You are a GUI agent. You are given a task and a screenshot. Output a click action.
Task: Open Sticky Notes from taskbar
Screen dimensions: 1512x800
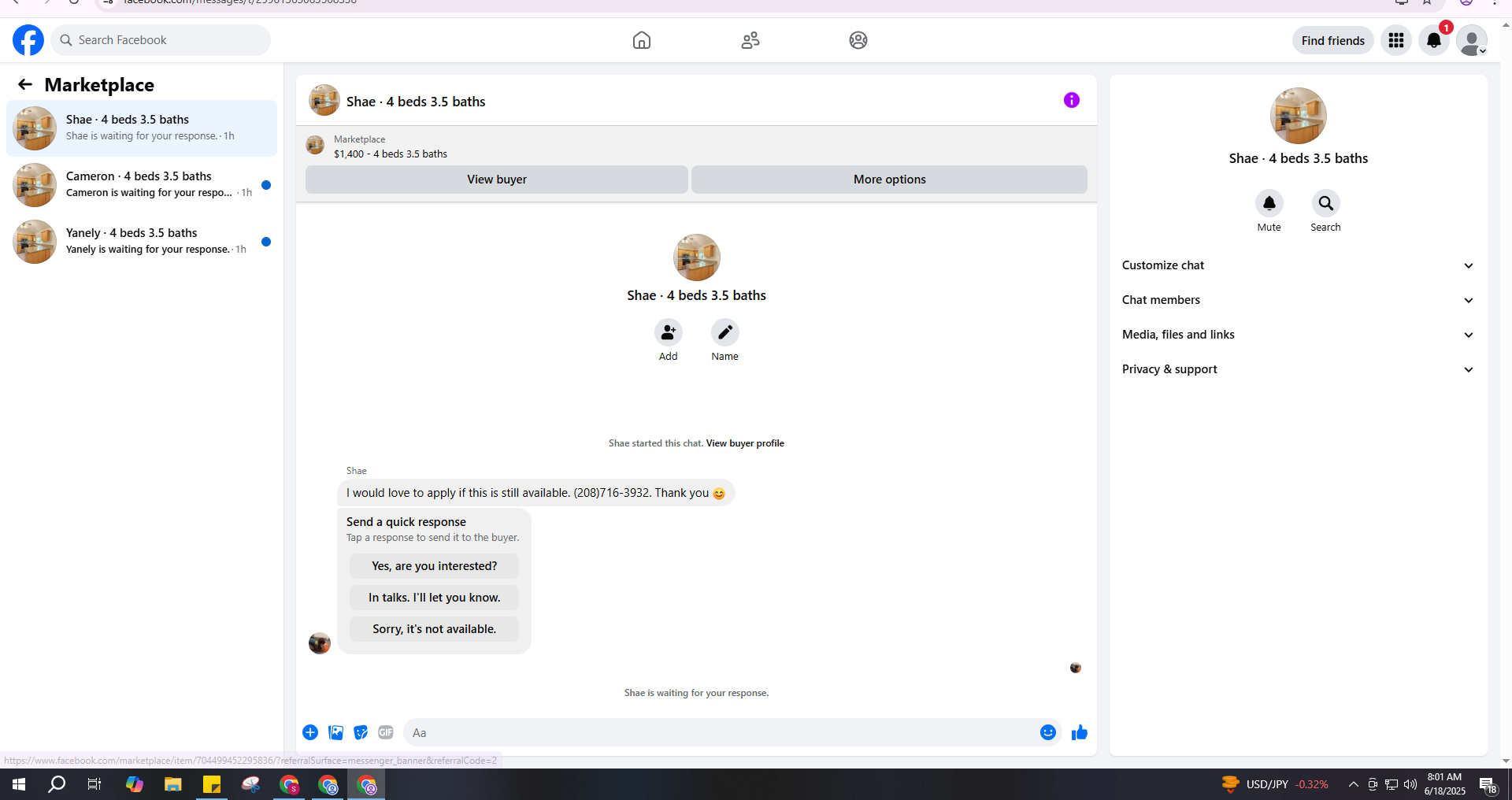point(212,784)
